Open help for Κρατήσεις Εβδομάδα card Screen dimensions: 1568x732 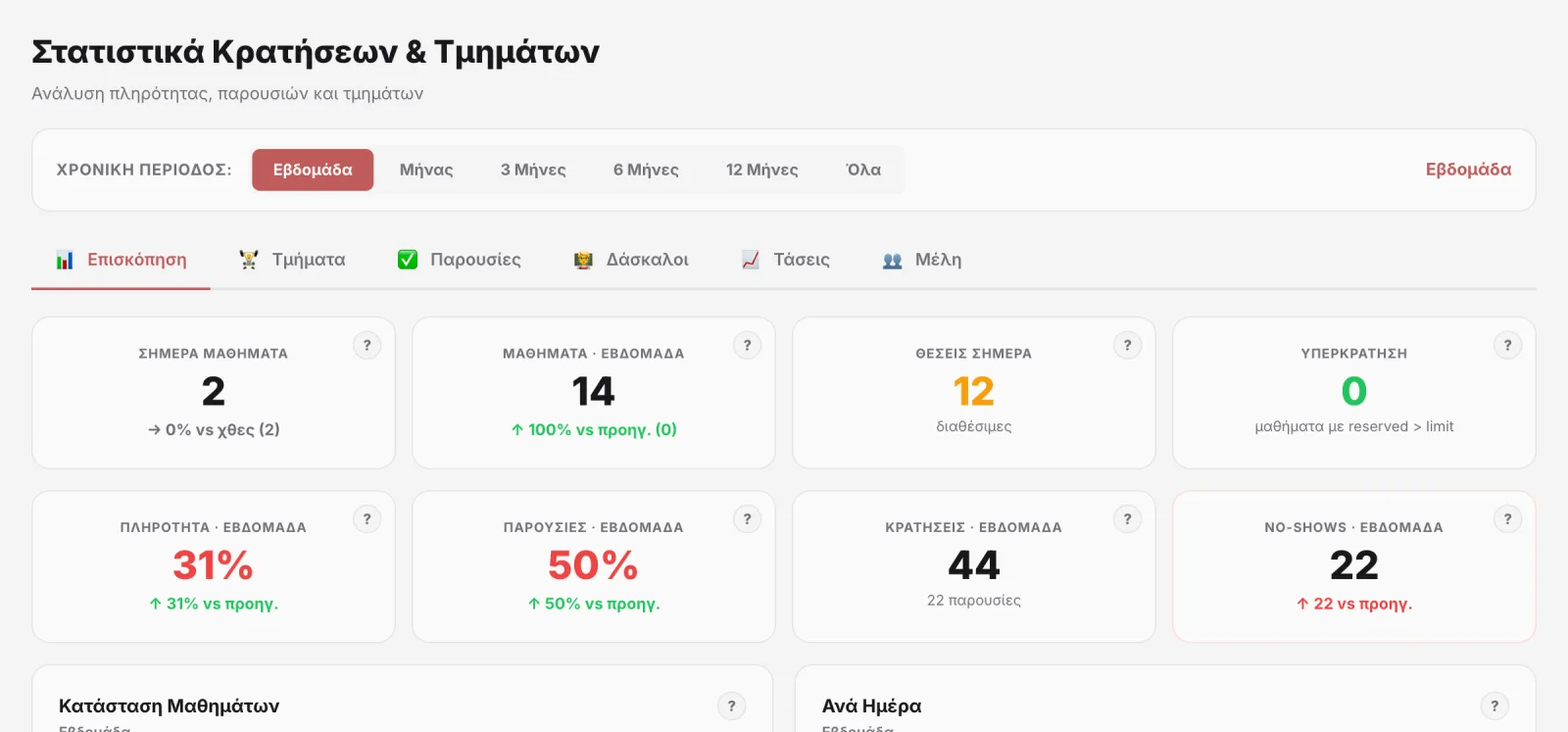[1127, 519]
